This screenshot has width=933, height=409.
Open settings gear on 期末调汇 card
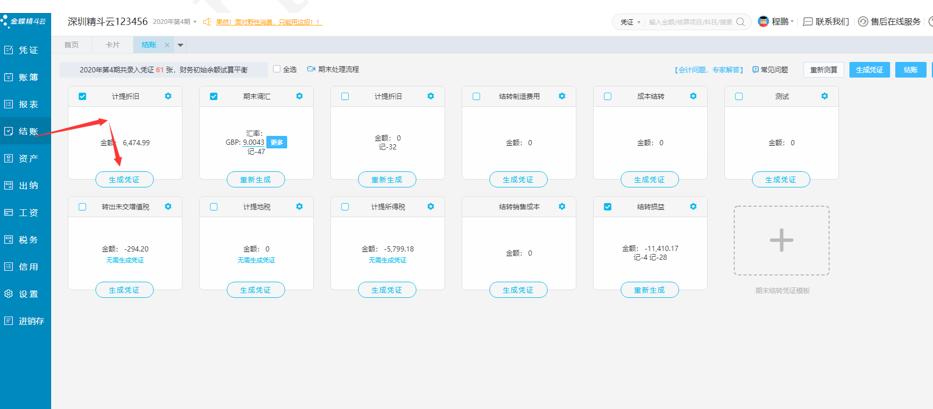click(299, 96)
